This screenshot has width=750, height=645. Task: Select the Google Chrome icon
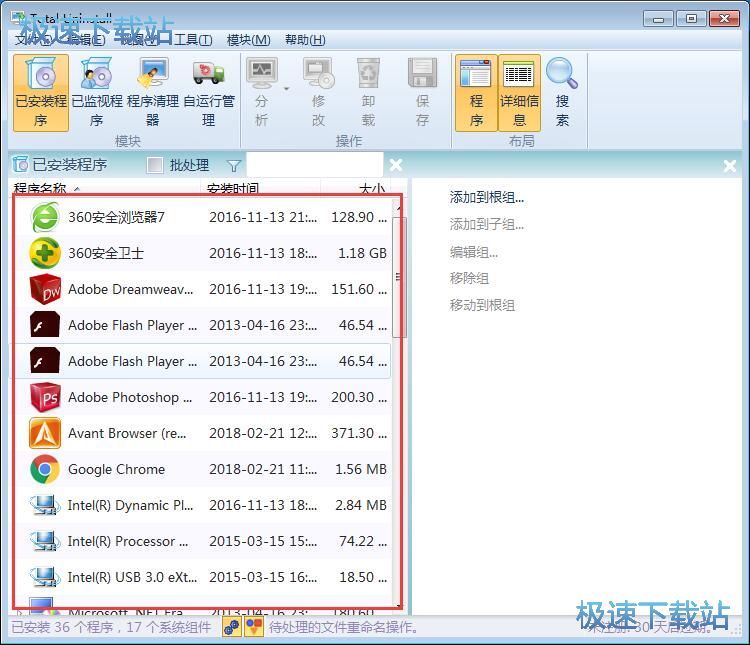click(x=45, y=469)
